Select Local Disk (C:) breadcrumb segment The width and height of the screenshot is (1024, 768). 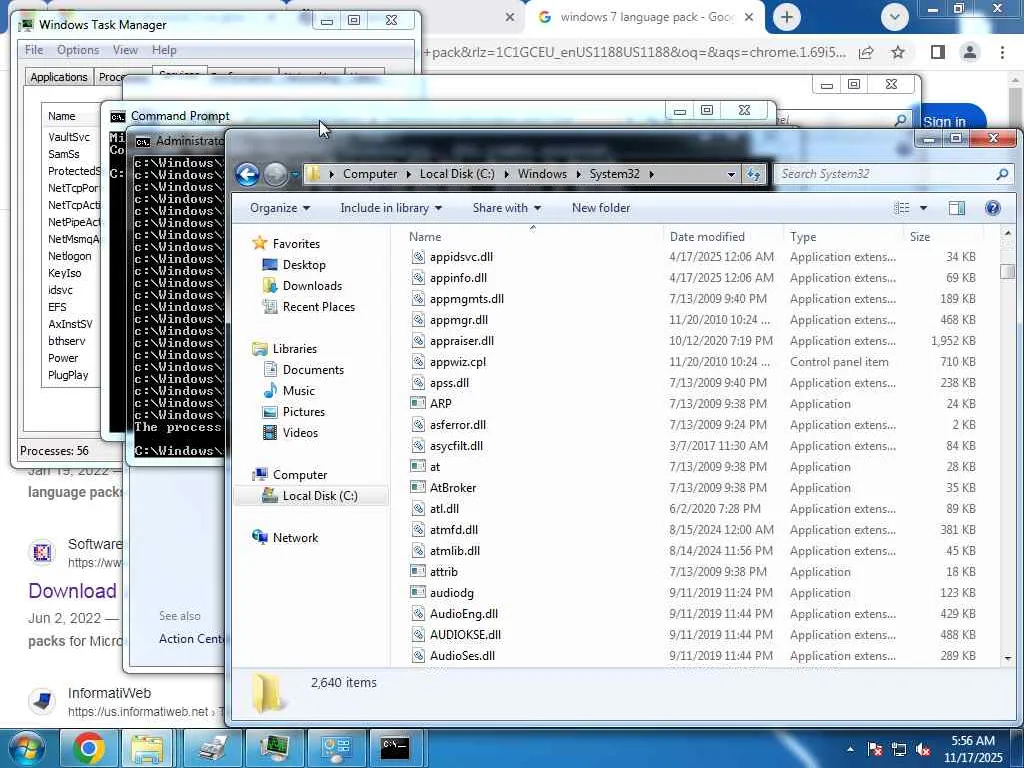tap(457, 174)
